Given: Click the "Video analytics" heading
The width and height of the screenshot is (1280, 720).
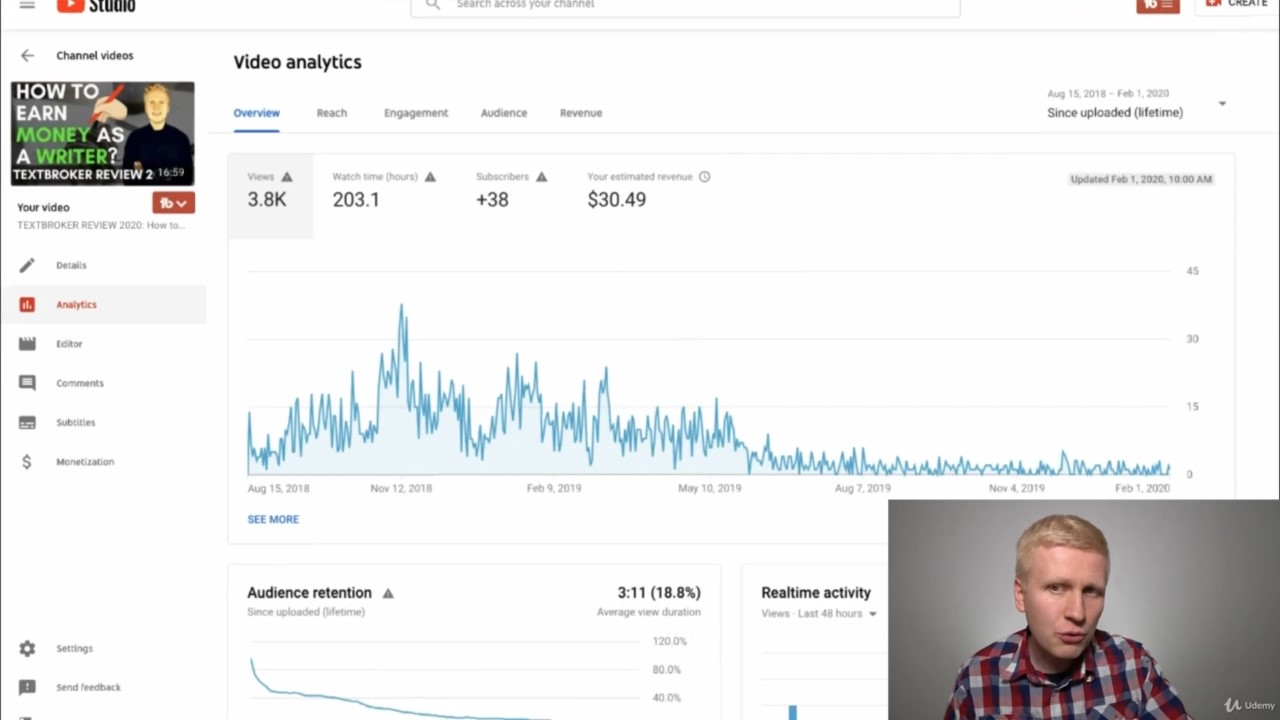Looking at the screenshot, I should point(298,62).
